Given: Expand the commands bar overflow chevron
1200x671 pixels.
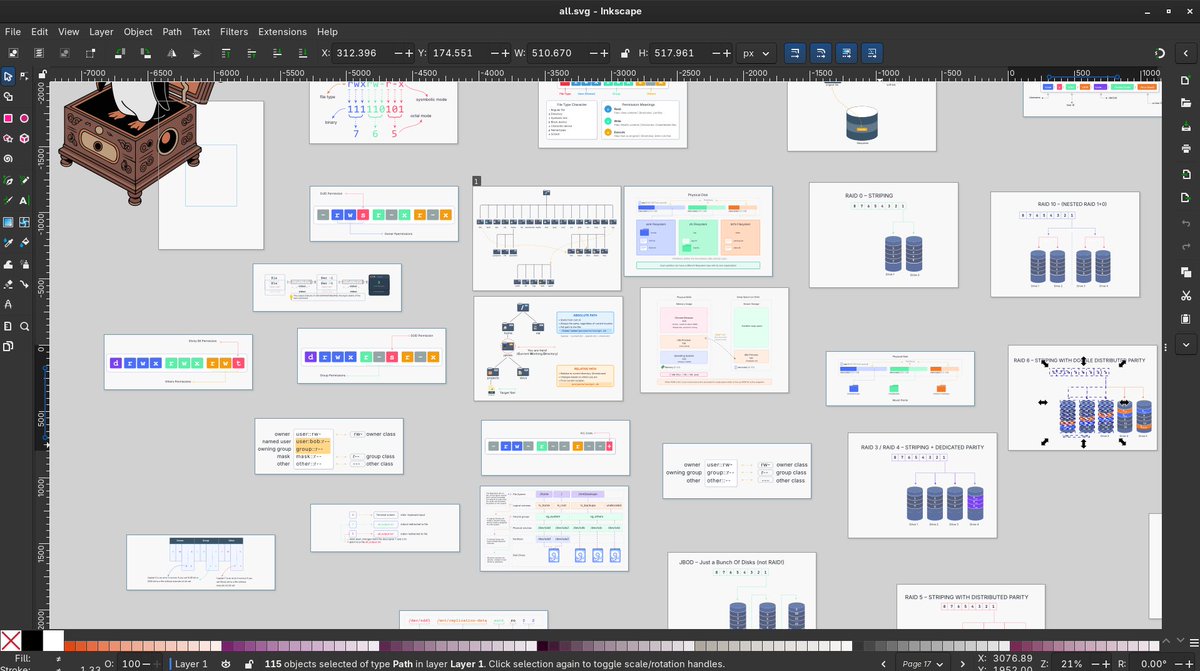Looking at the screenshot, I should click(x=1185, y=345).
